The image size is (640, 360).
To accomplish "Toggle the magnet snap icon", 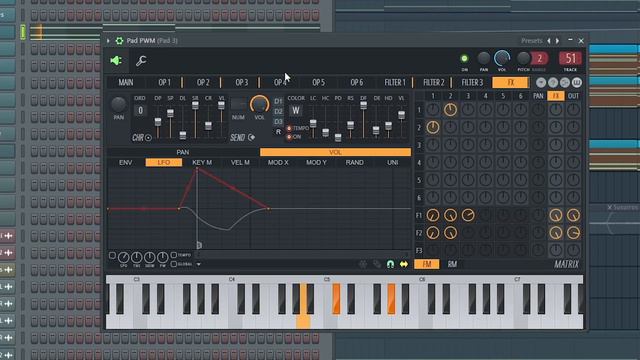I will (x=390, y=264).
